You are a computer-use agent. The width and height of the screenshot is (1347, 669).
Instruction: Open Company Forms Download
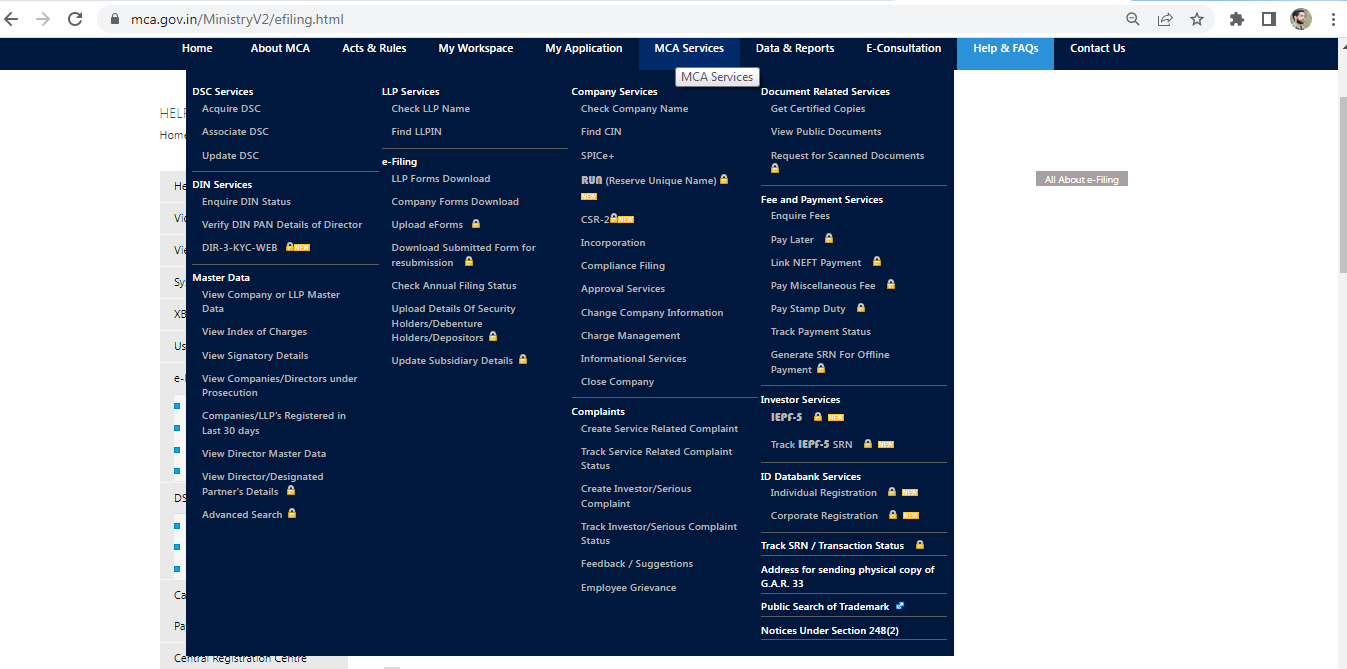click(x=455, y=201)
